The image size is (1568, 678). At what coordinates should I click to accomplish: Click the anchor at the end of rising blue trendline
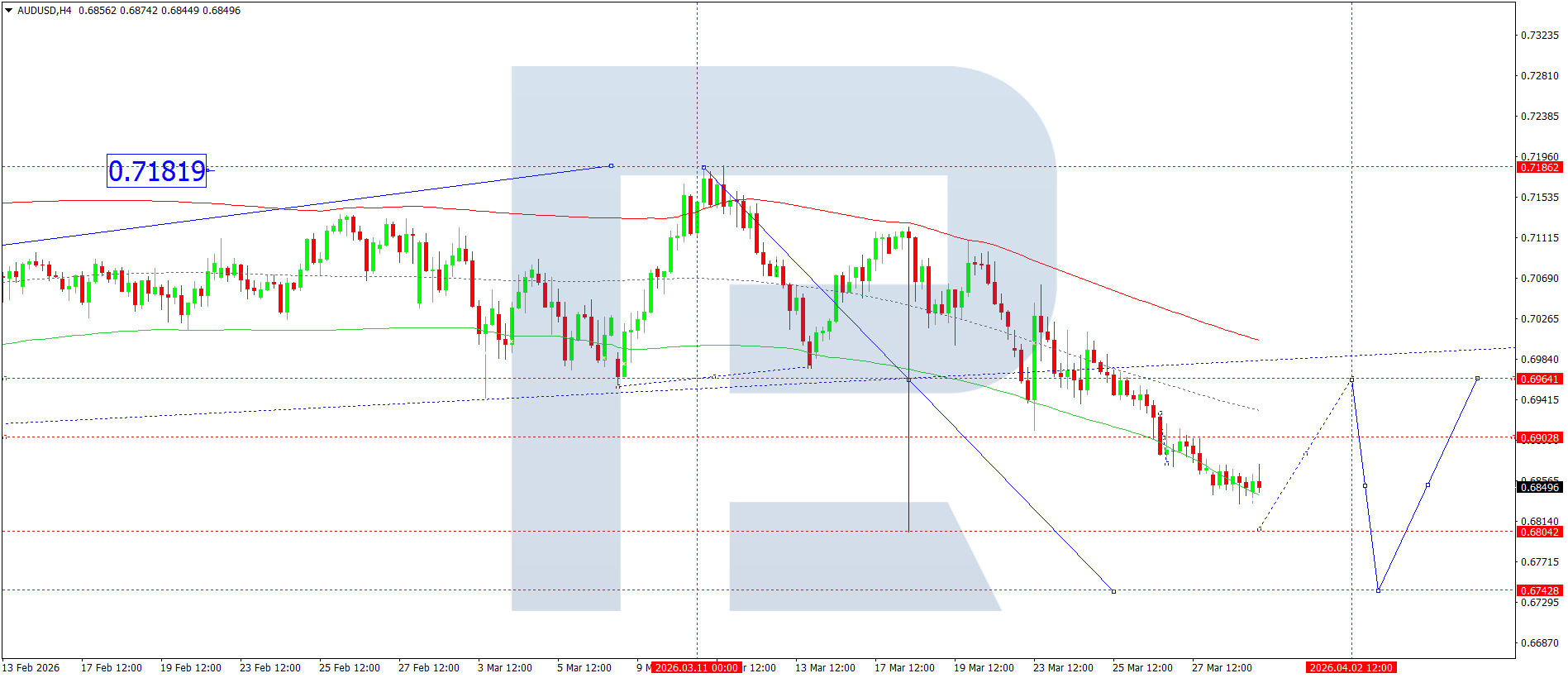point(611,165)
